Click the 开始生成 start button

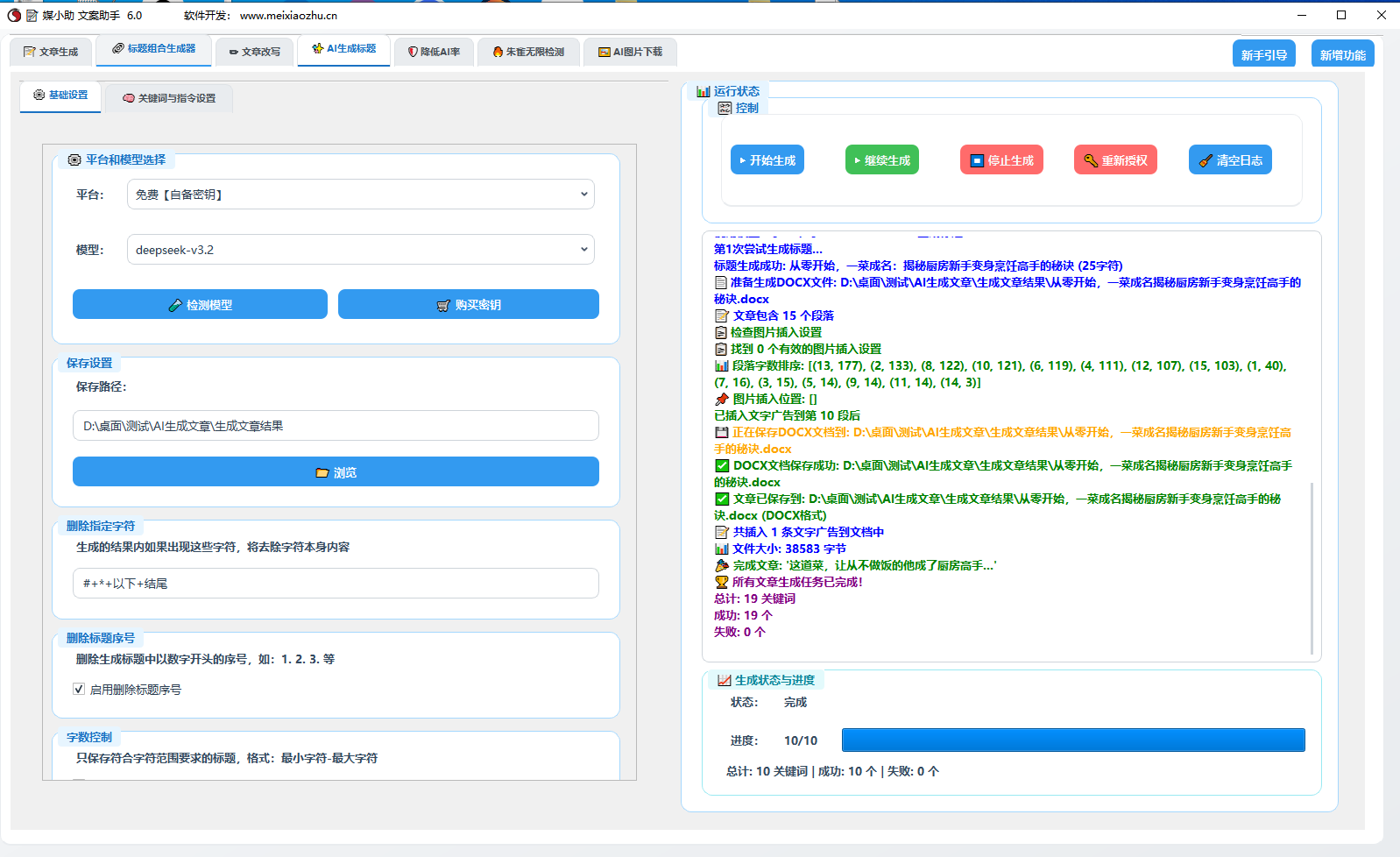click(767, 160)
